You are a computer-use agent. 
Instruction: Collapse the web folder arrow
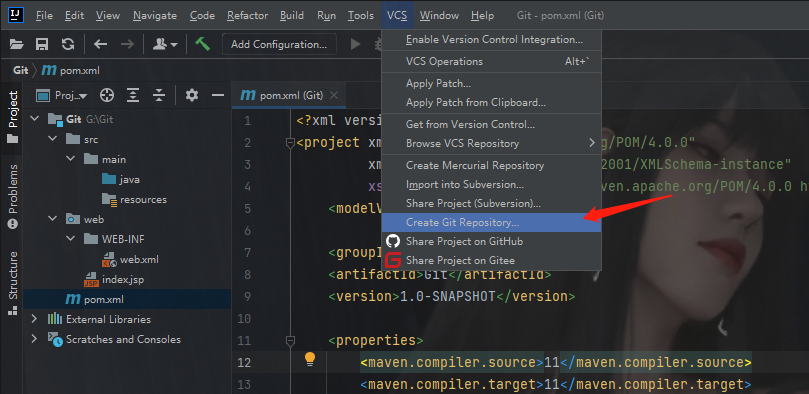52,219
